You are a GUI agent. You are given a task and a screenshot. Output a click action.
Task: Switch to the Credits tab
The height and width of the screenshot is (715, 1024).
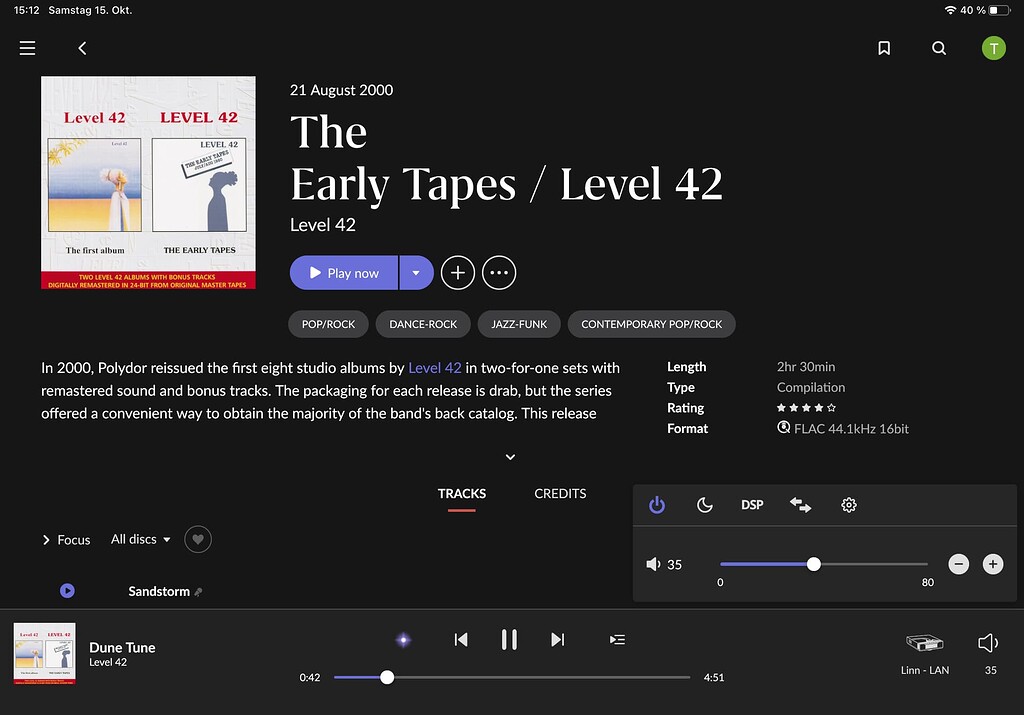(x=560, y=493)
